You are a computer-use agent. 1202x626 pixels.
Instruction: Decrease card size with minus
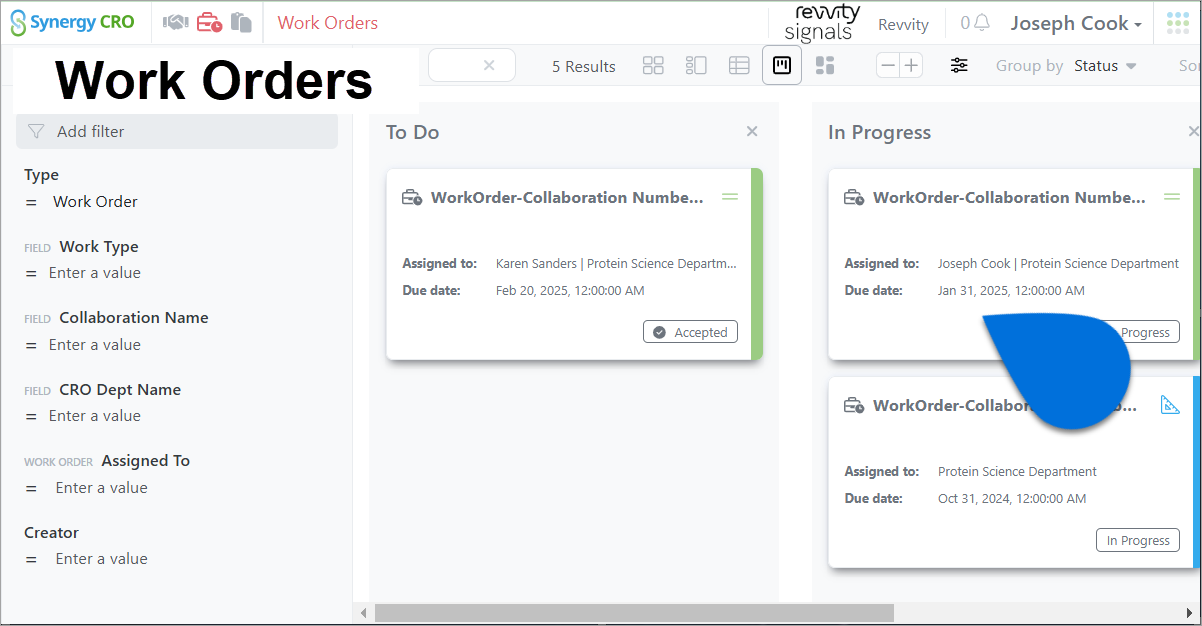tap(887, 66)
